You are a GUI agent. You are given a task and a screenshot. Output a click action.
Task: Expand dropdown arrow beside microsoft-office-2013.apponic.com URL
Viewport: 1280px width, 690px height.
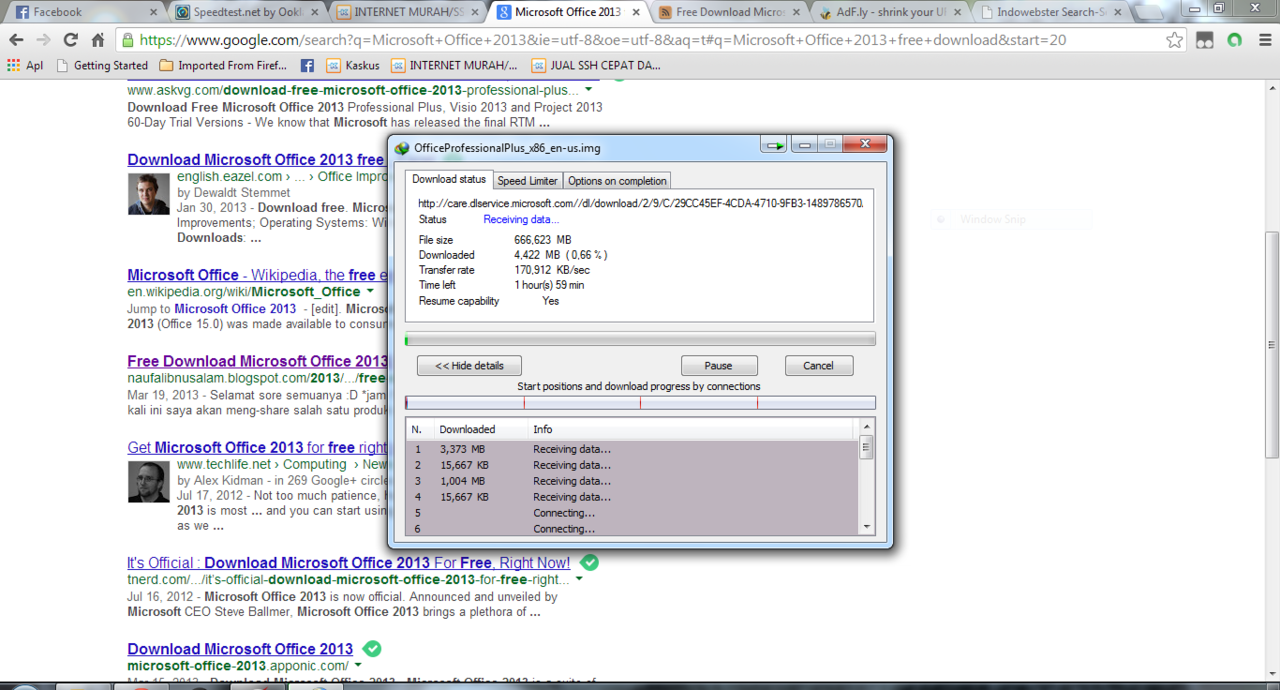pyautogui.click(x=358, y=666)
